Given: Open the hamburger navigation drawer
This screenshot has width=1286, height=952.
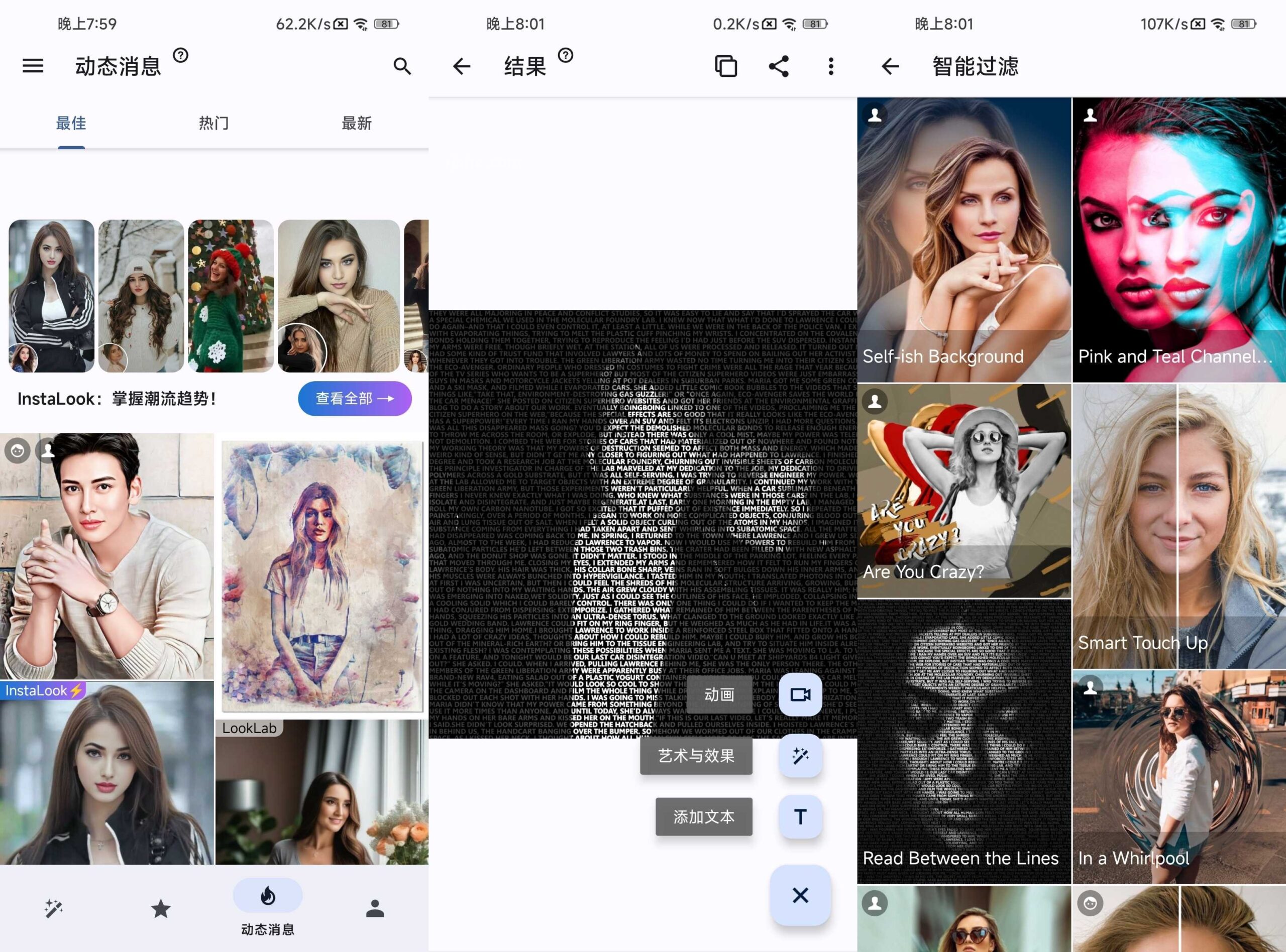Looking at the screenshot, I should [x=32, y=66].
